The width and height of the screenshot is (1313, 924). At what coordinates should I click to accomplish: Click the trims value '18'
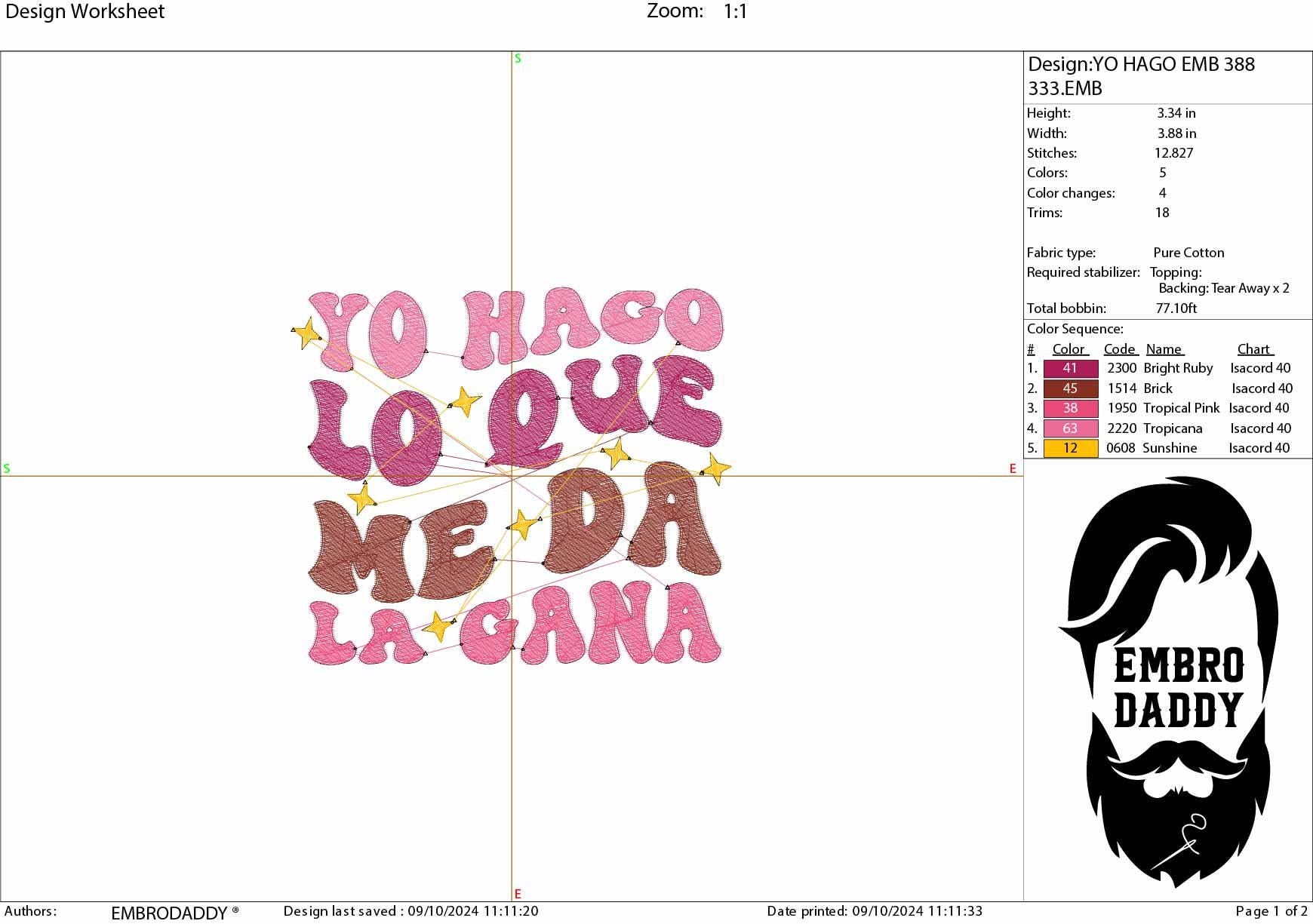1162,213
